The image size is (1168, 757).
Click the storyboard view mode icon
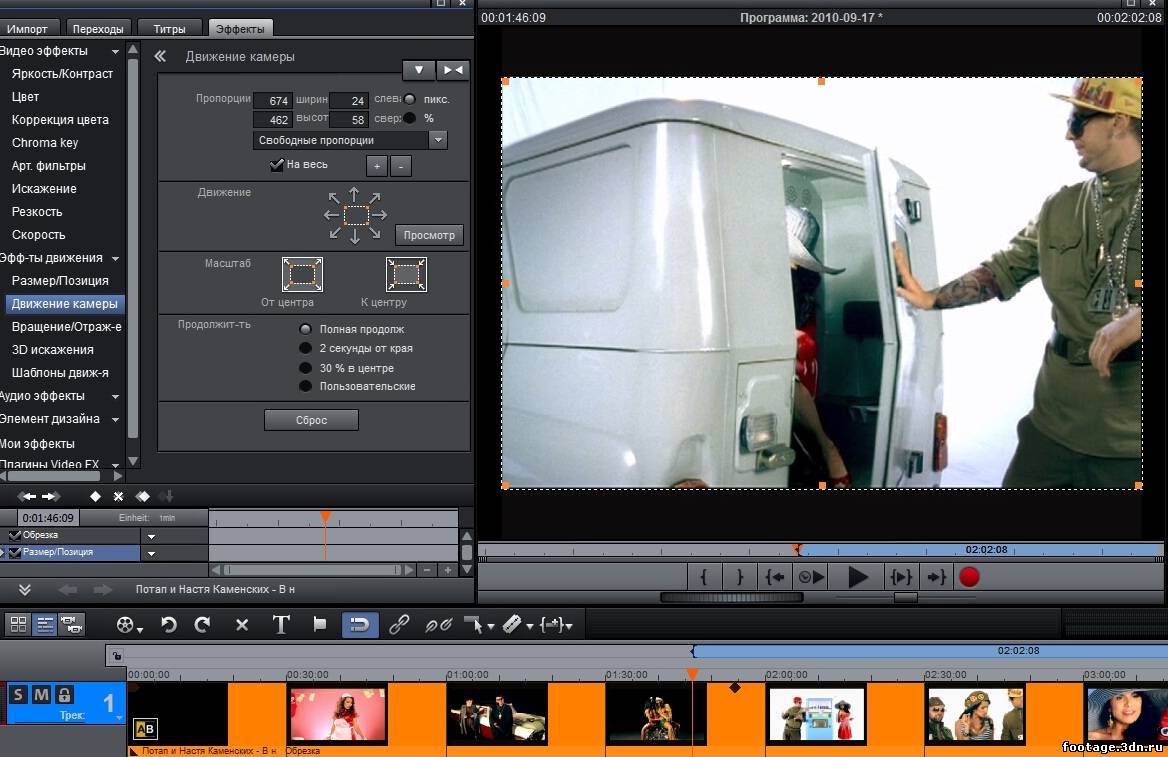point(19,624)
